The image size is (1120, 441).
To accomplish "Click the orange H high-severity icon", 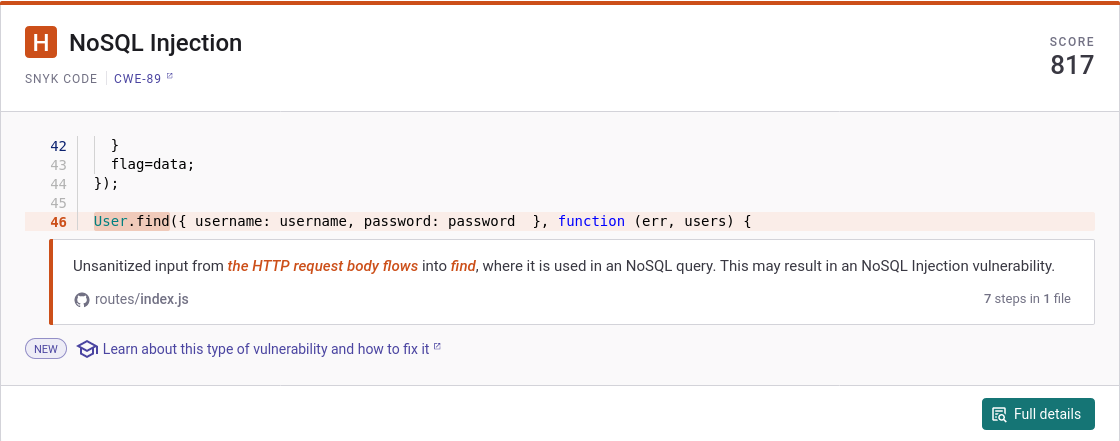I will (x=41, y=43).
